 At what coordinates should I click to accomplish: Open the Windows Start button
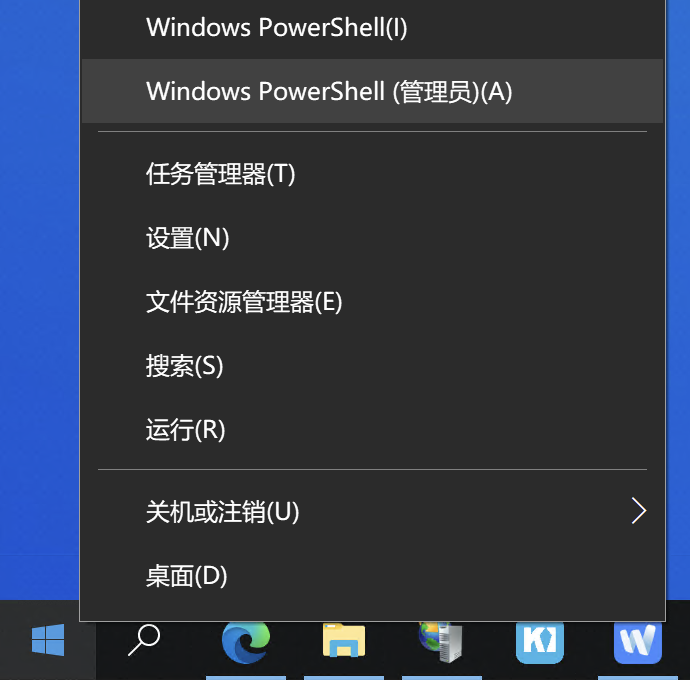click(x=48, y=640)
